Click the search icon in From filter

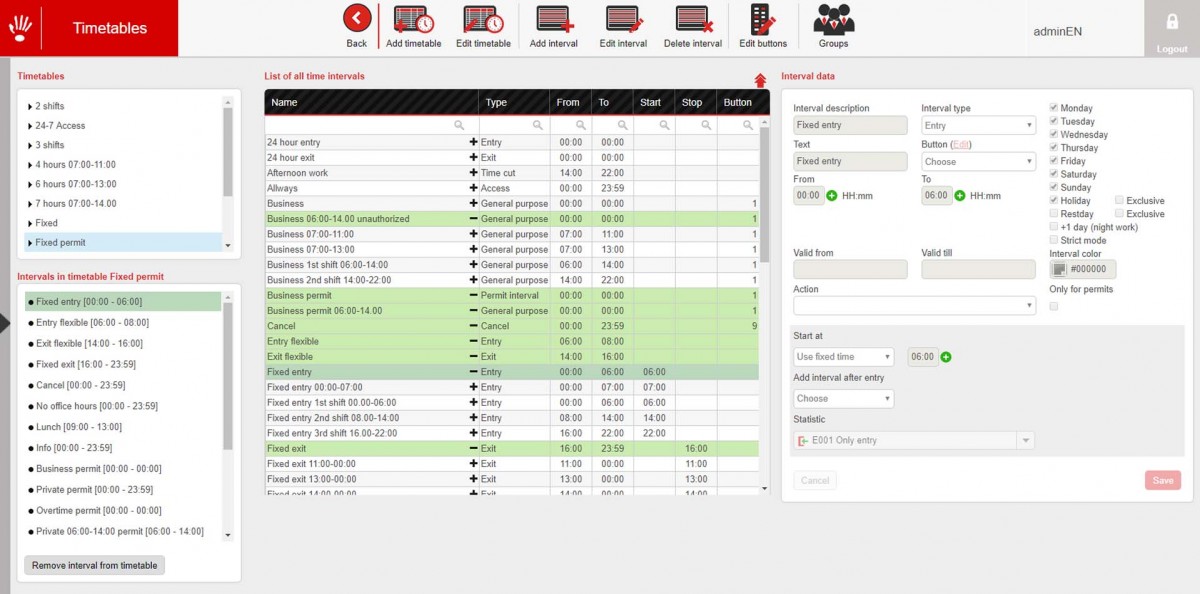point(579,126)
